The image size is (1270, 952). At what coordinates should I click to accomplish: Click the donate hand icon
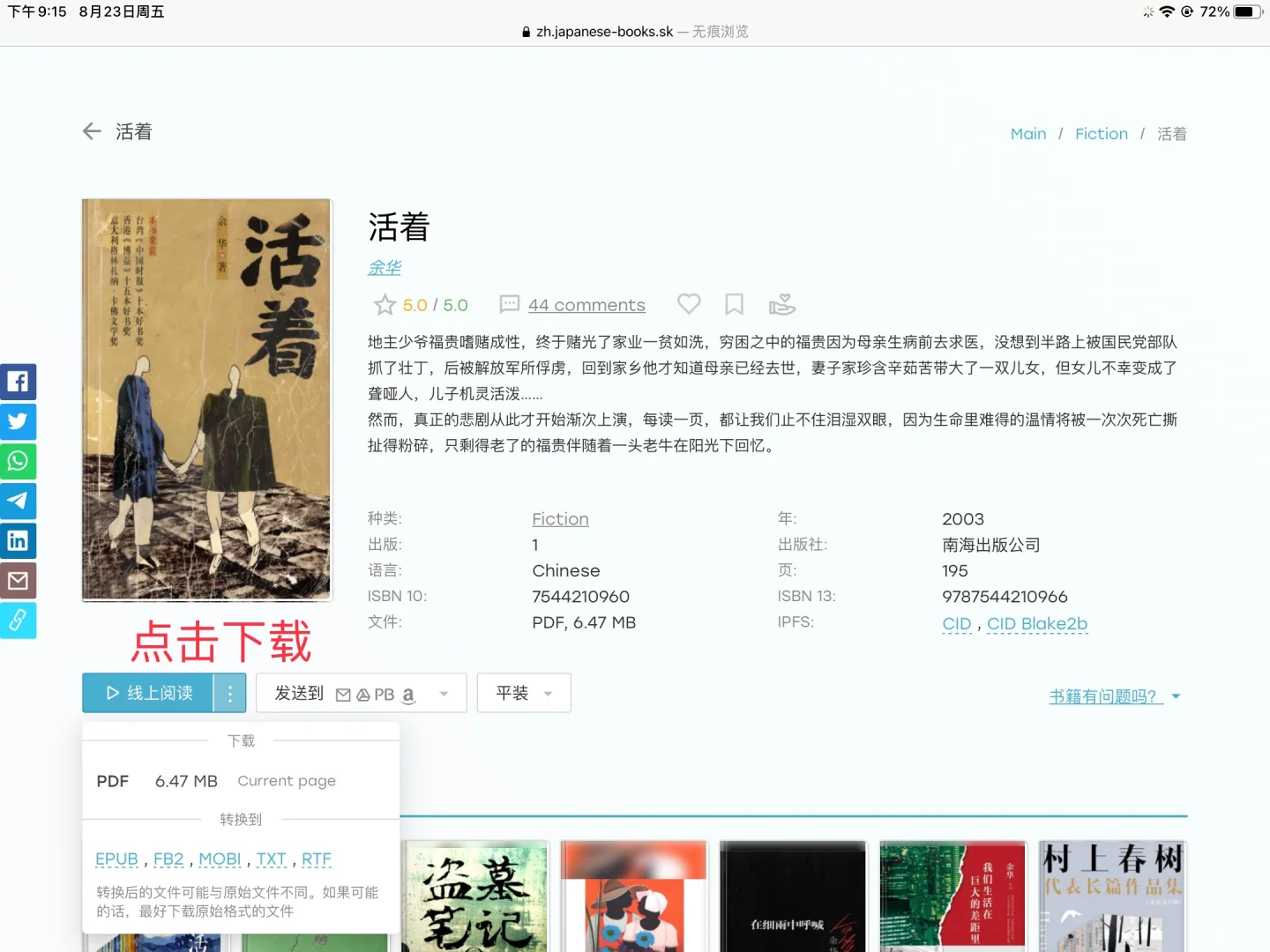[782, 304]
